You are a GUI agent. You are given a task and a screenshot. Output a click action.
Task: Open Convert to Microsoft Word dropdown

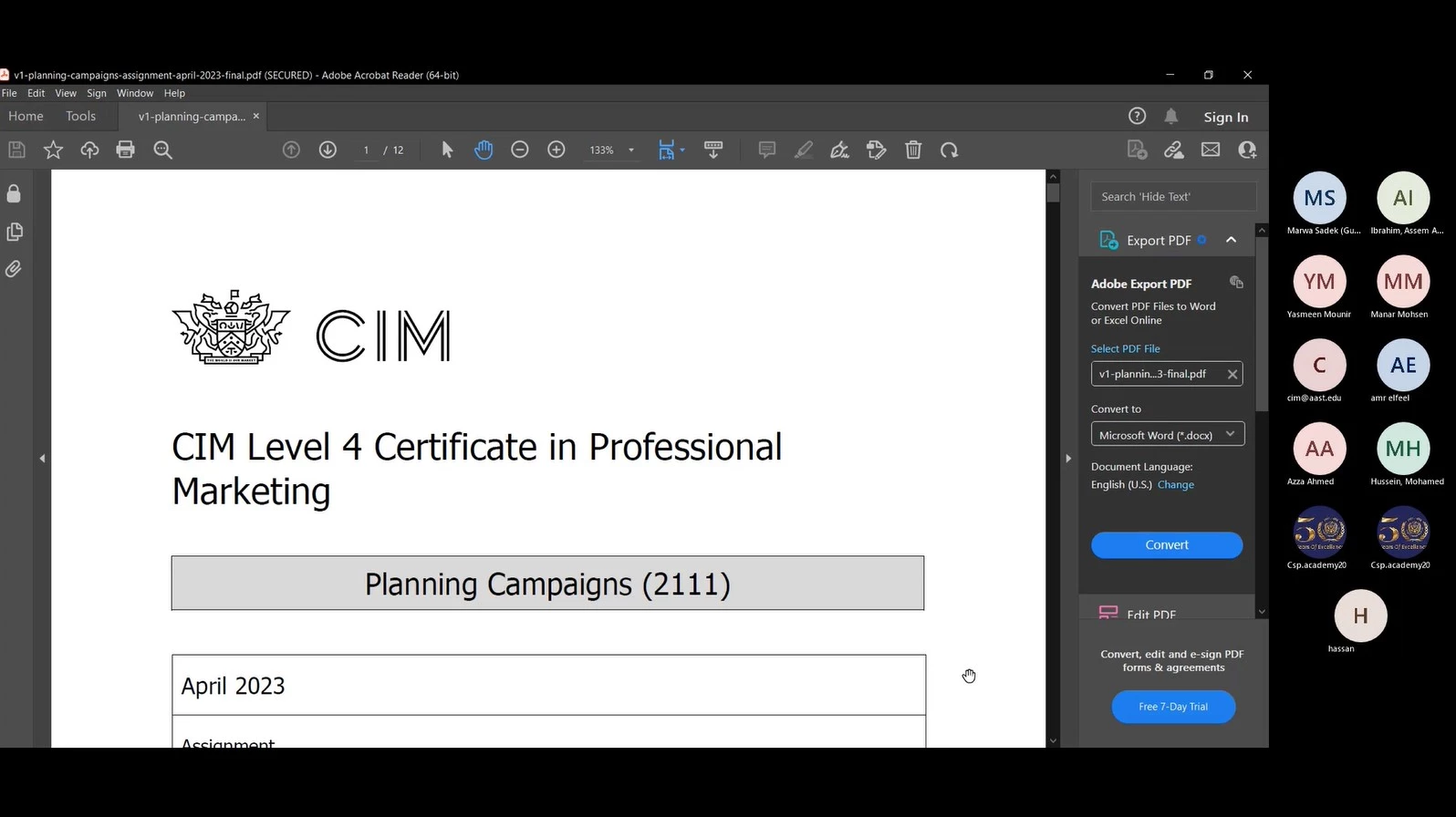(x=1168, y=435)
